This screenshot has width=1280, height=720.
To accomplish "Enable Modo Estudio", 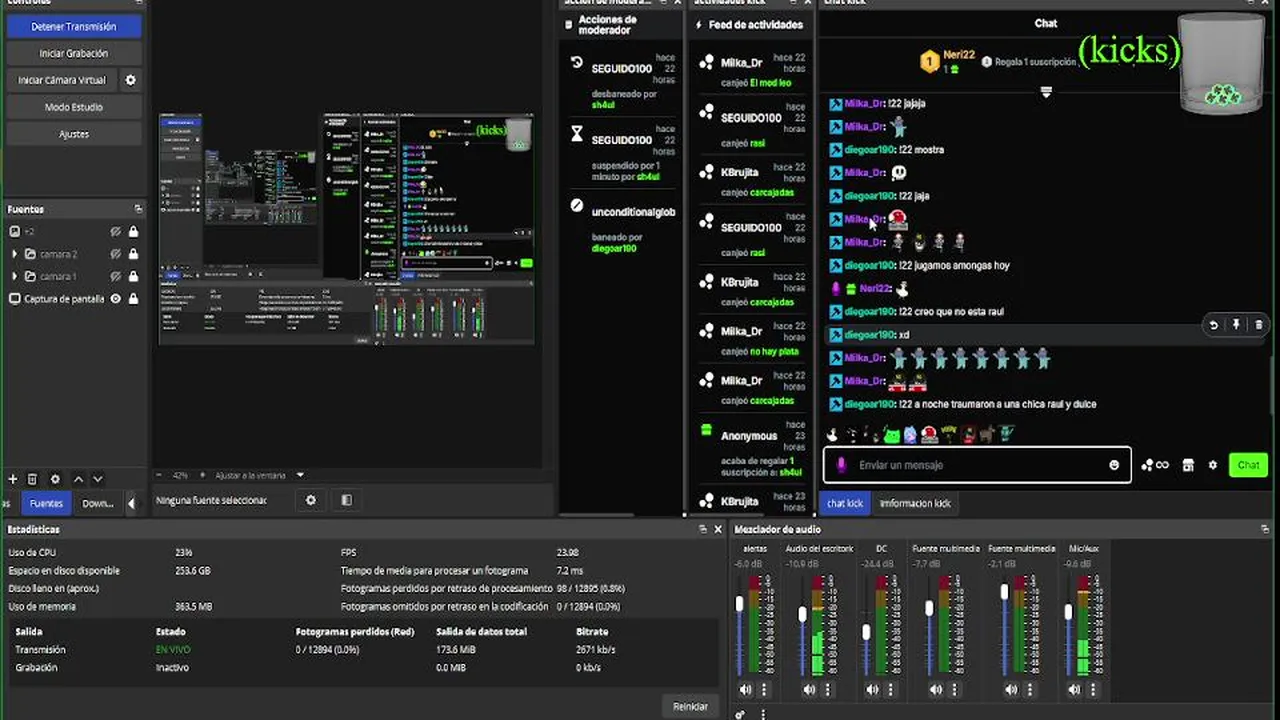I will [74, 107].
